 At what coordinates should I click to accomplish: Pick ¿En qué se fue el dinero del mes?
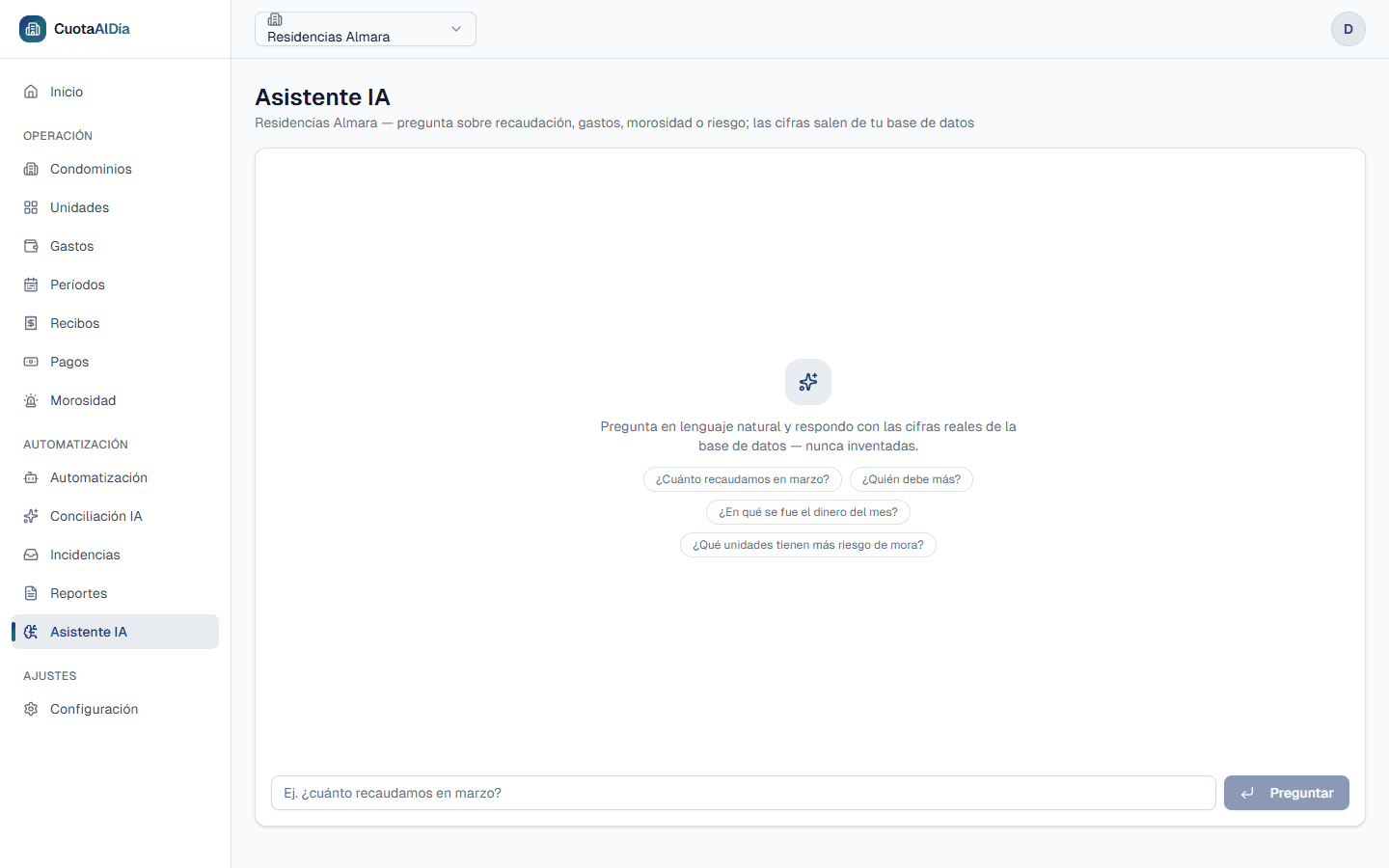808,512
